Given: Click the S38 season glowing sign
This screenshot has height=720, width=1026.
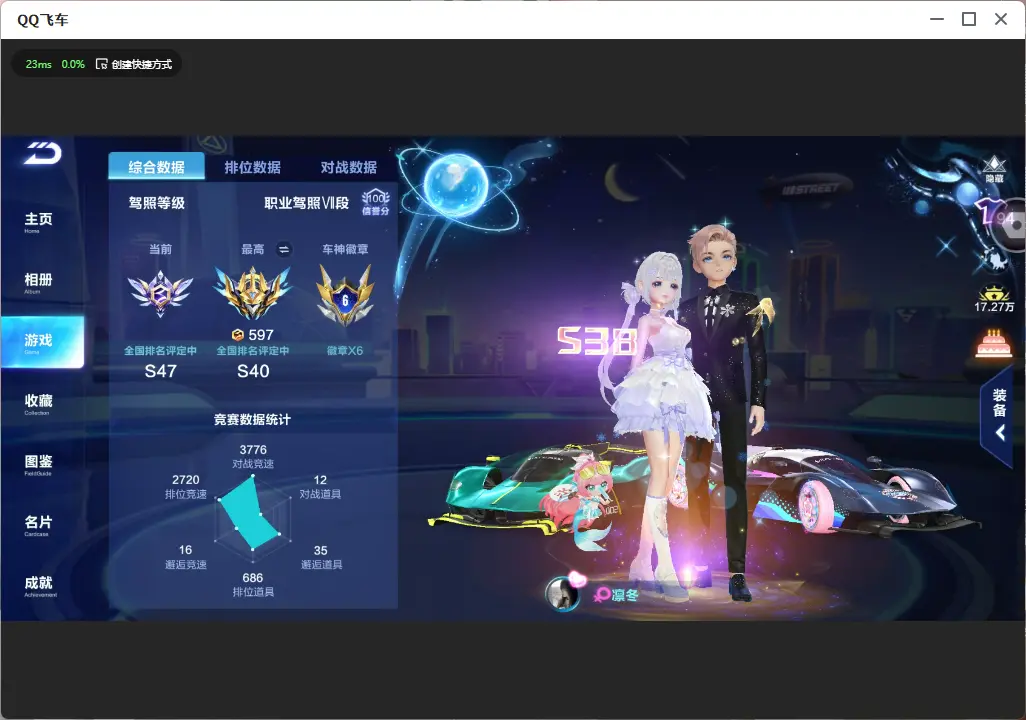Looking at the screenshot, I should tap(597, 341).
